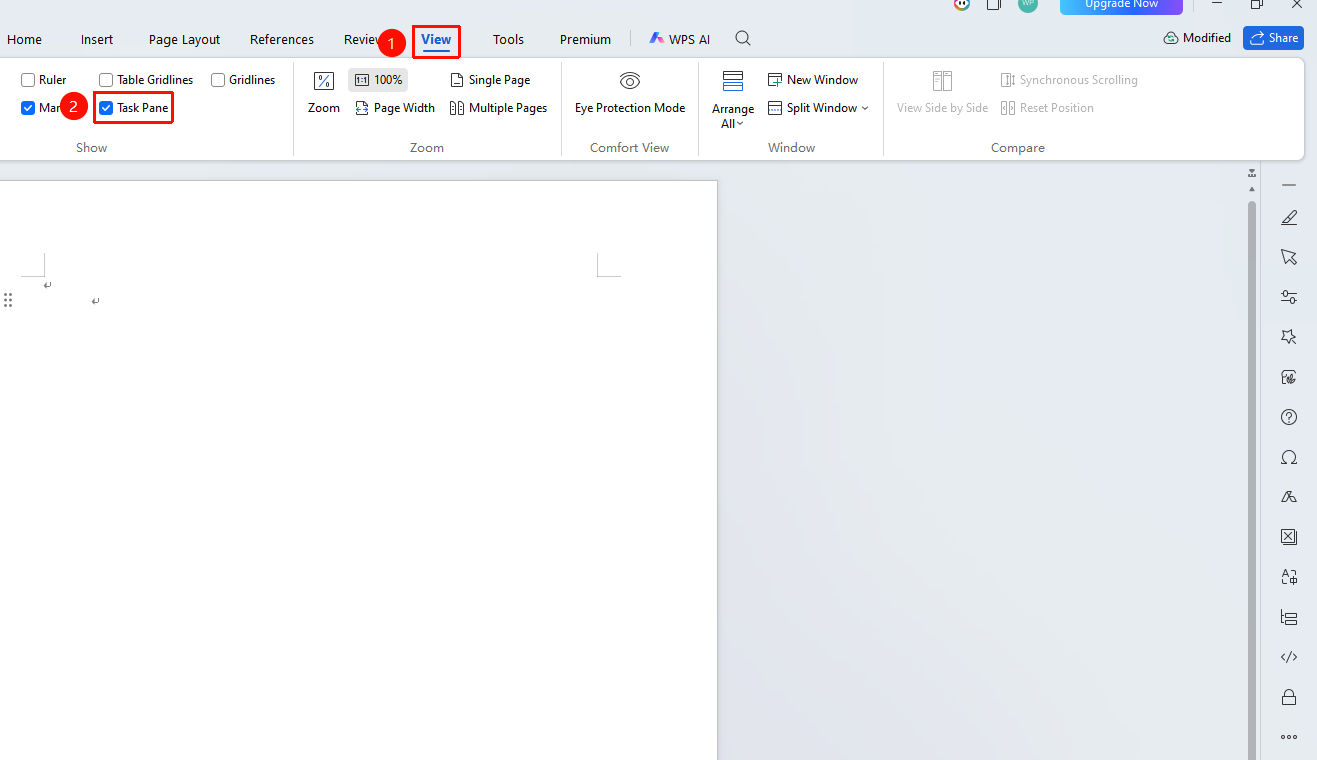Open the Page Layout tab

tap(184, 40)
